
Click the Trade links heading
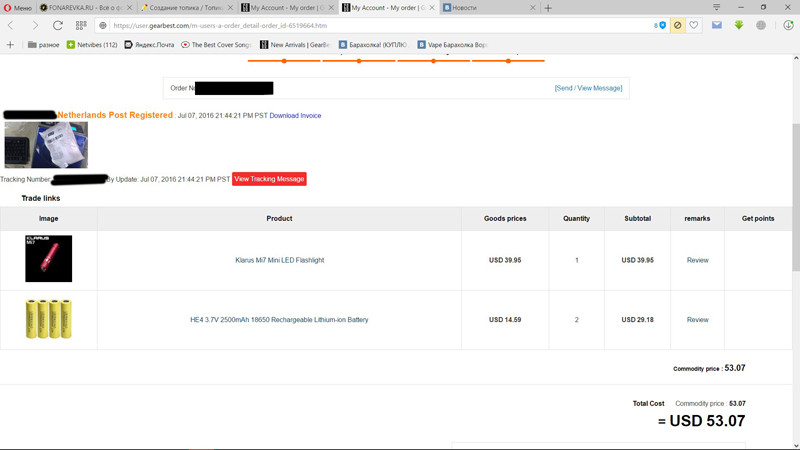tap(41, 198)
